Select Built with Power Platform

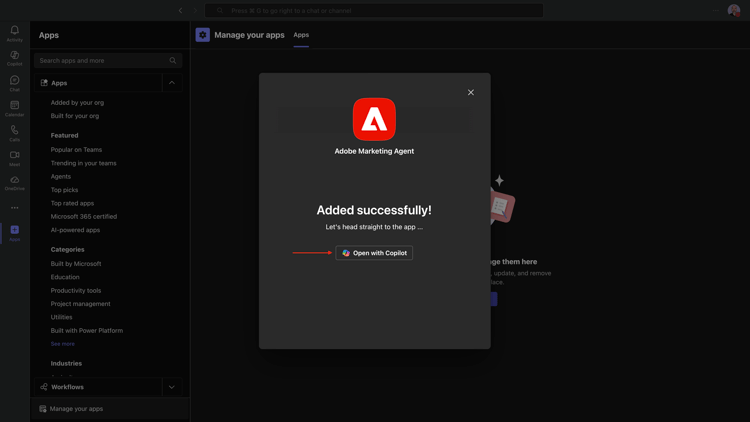pyautogui.click(x=87, y=331)
